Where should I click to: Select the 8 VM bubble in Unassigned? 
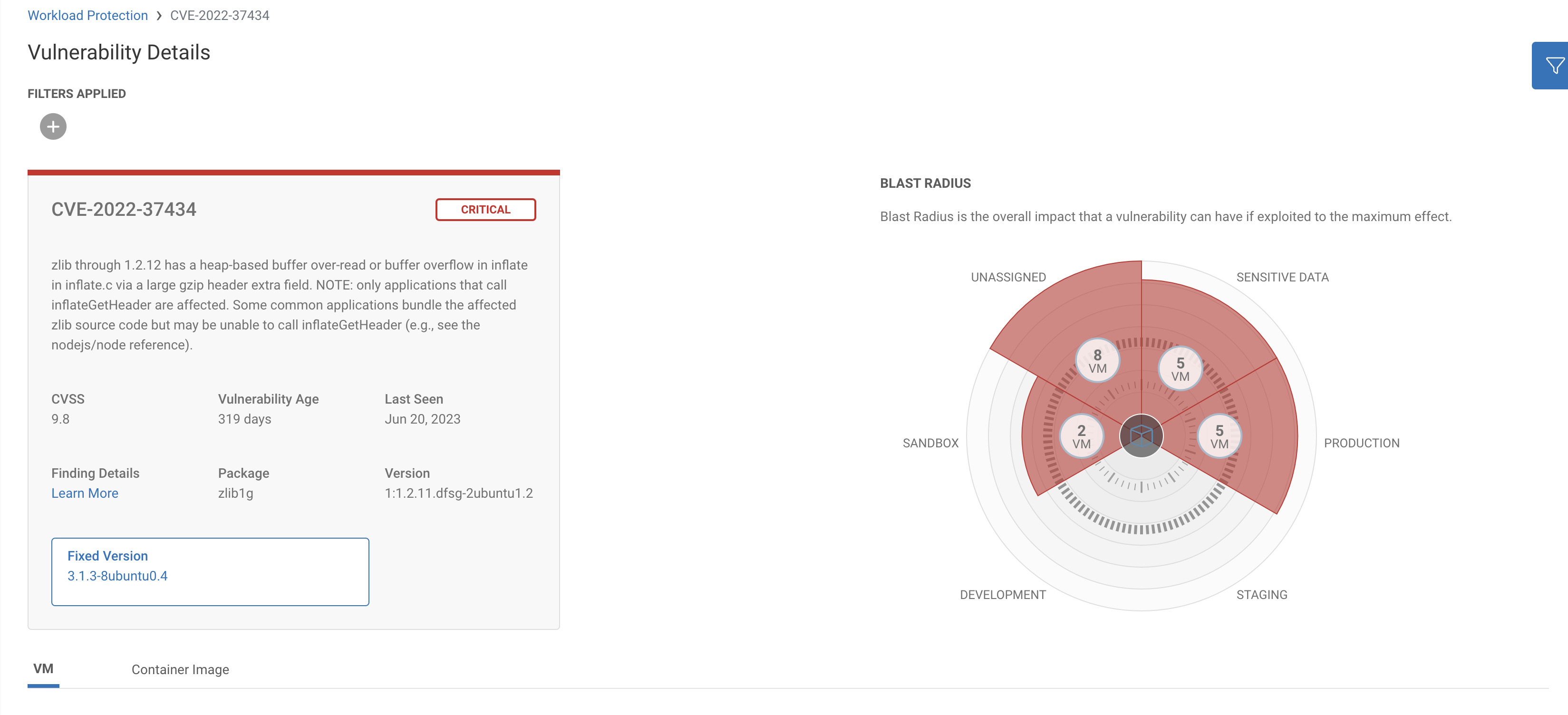coord(1097,361)
